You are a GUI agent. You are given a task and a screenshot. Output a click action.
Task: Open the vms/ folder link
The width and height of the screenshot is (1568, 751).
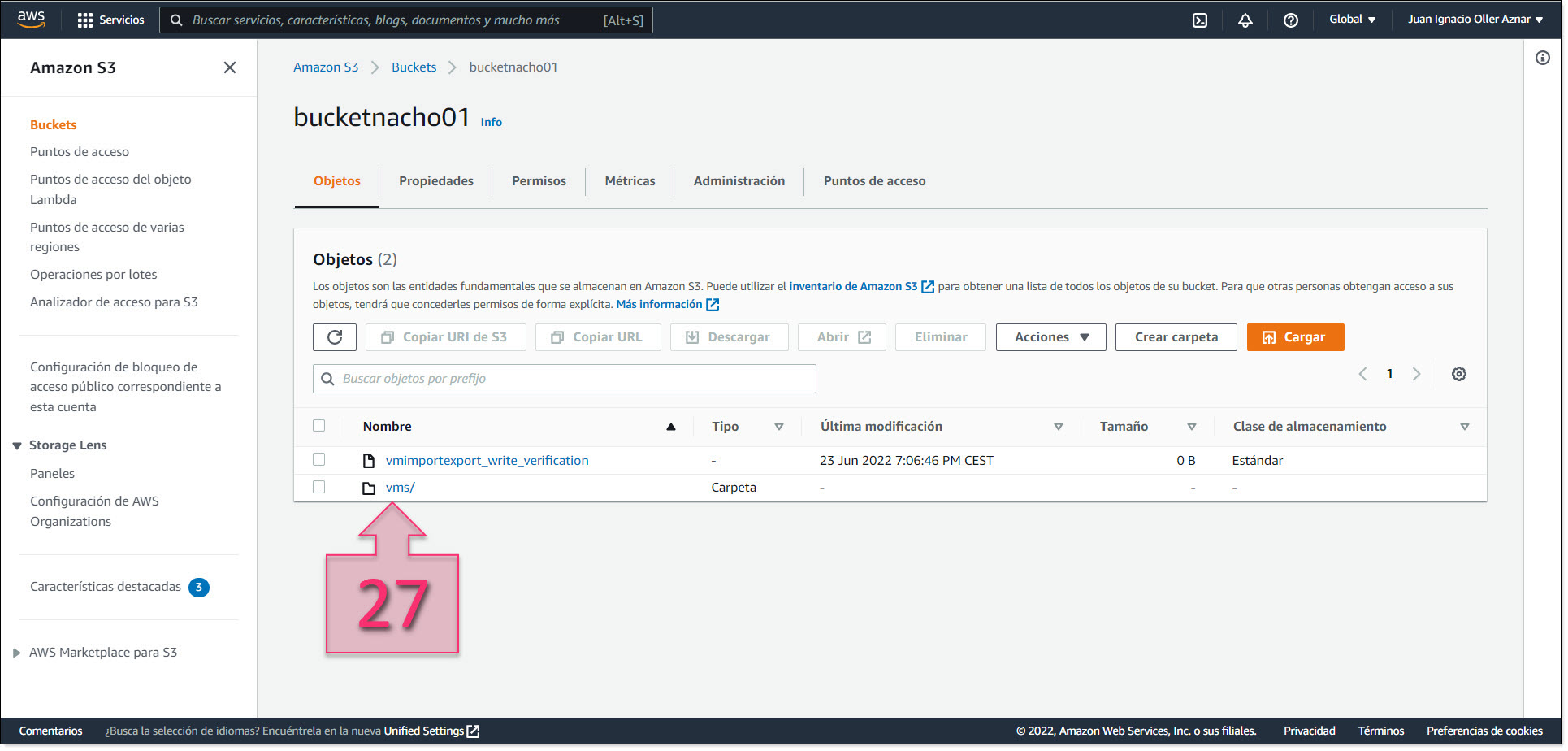coord(400,488)
